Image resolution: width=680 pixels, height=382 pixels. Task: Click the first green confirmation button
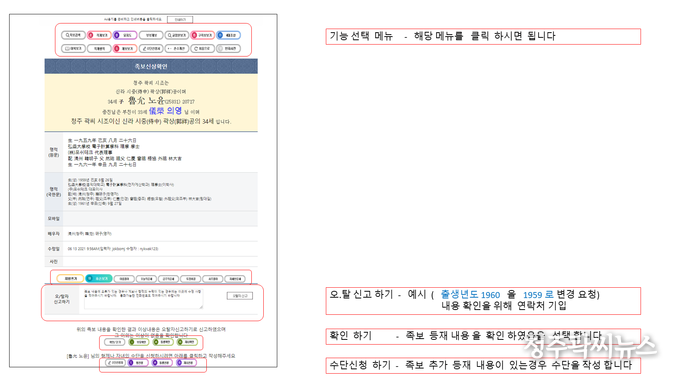pos(139,342)
